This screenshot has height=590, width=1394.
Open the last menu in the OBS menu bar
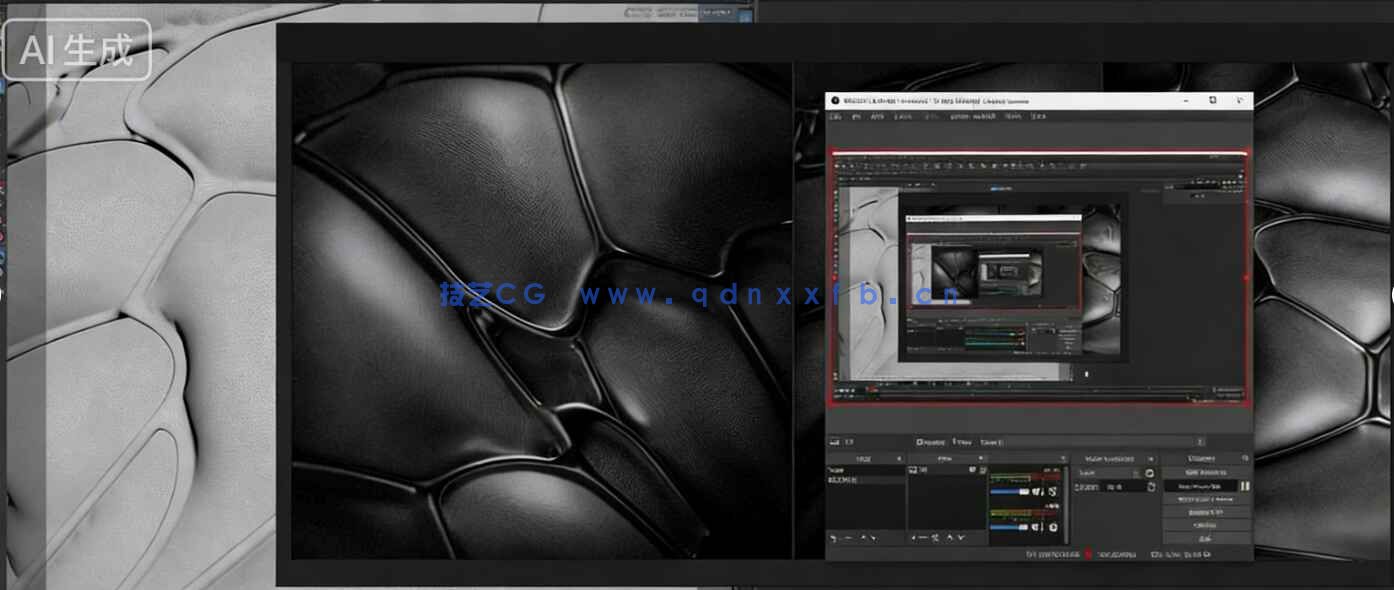coord(1038,117)
